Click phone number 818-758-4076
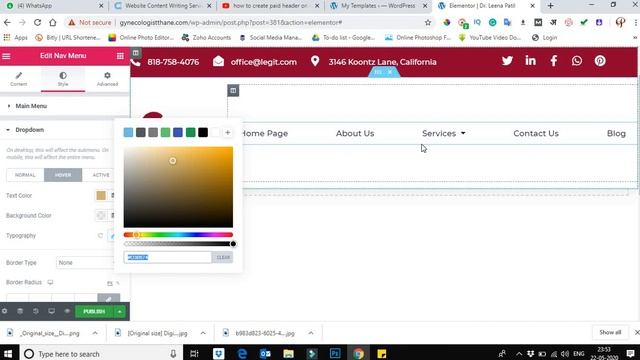Viewport: 640px width, 360px height. pos(173,62)
